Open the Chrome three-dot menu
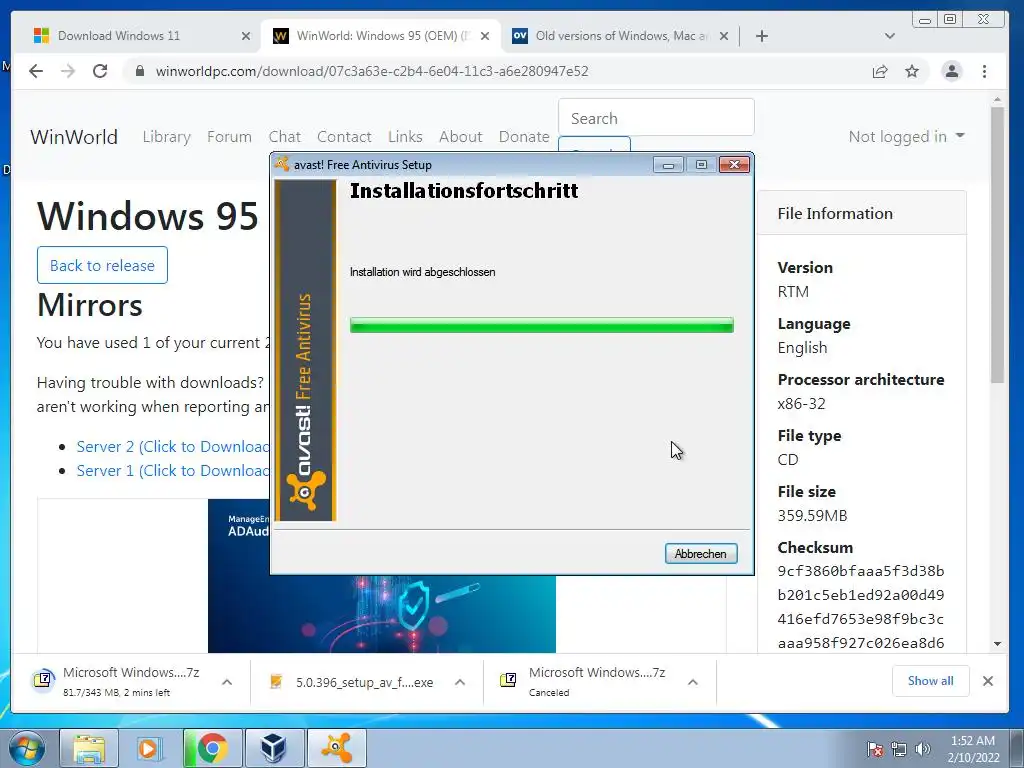Viewport: 1024px width, 768px height. pos(984,71)
